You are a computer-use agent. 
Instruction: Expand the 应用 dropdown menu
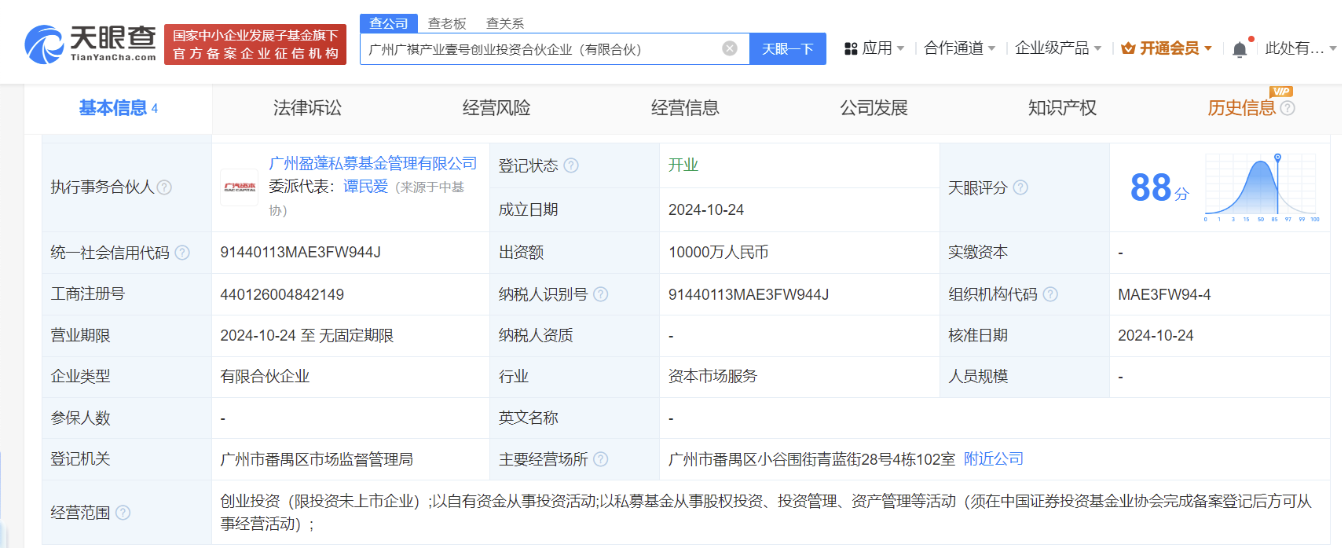coord(874,48)
